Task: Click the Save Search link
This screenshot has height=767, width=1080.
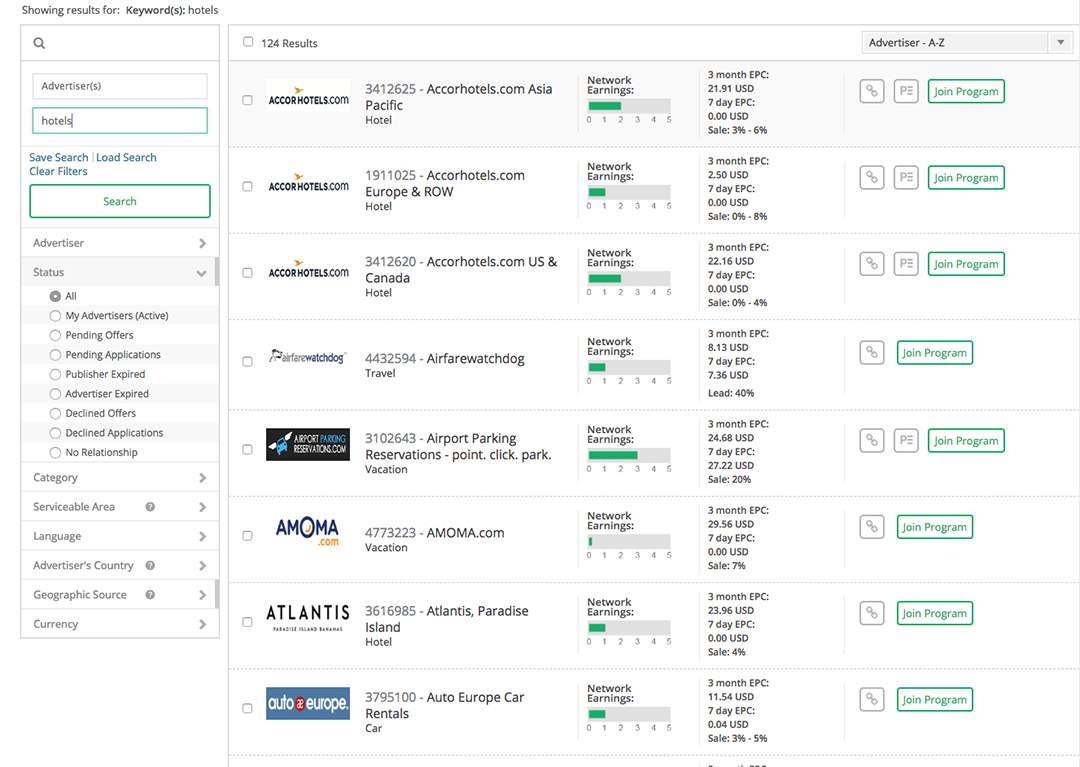Action: pos(59,158)
